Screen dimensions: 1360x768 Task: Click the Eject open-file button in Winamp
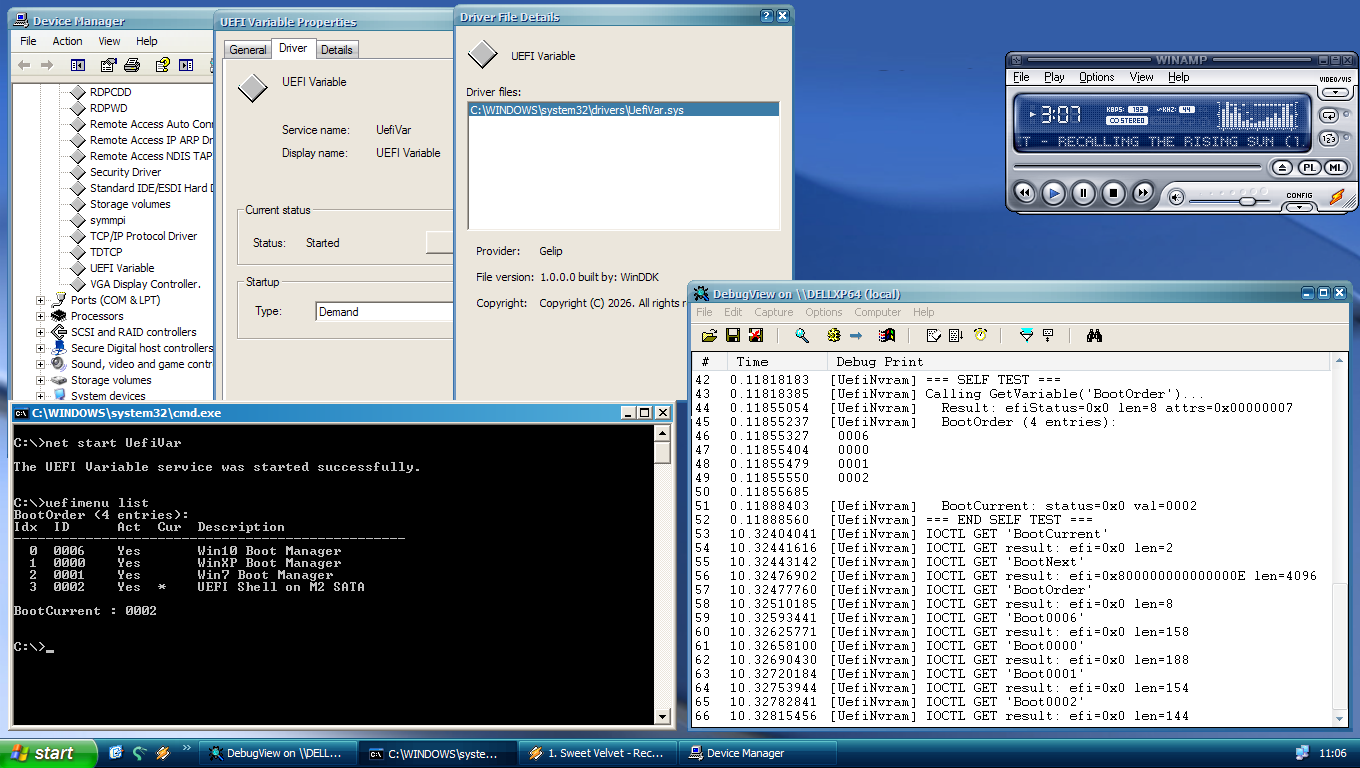click(1284, 168)
